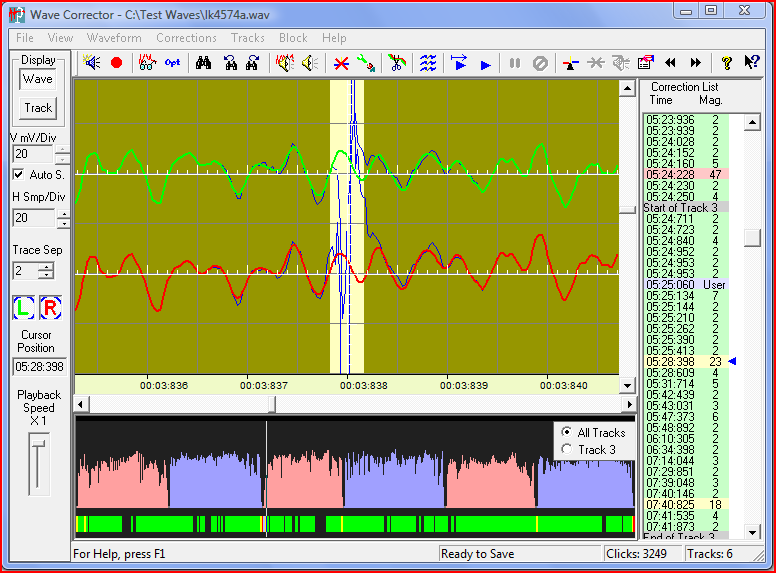
Task: Click the red record button in toolbar
Action: coord(117,63)
